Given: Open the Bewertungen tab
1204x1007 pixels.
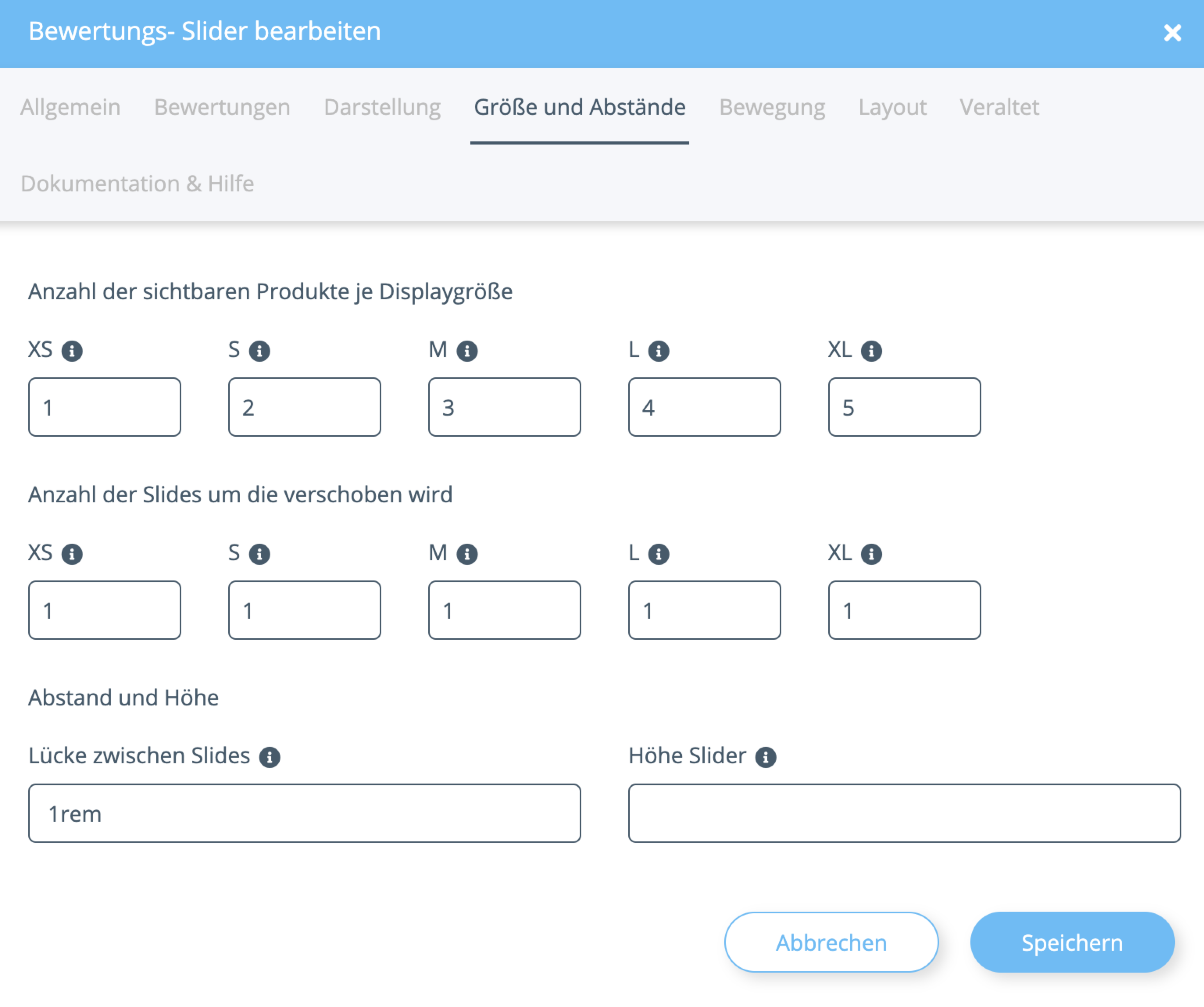Looking at the screenshot, I should tap(222, 107).
